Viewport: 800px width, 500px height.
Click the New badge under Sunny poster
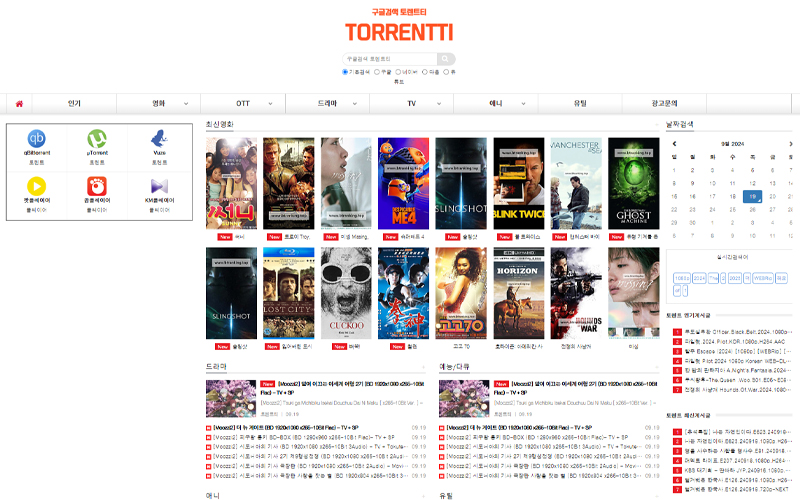[x=225, y=237]
